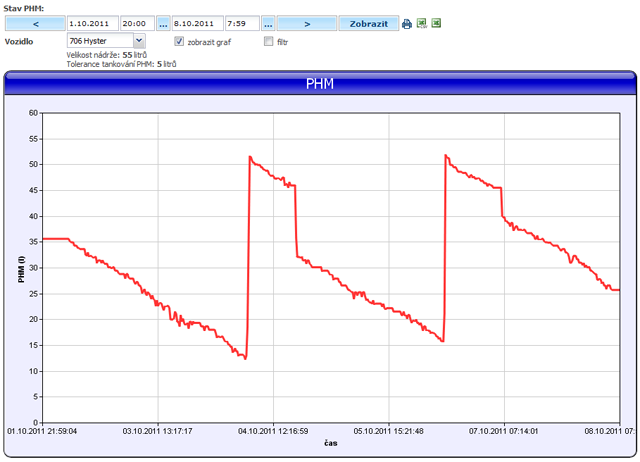640x462 pixels.
Task: Click the 04.10.2011 12:16:59 axis label
Action: tap(275, 431)
